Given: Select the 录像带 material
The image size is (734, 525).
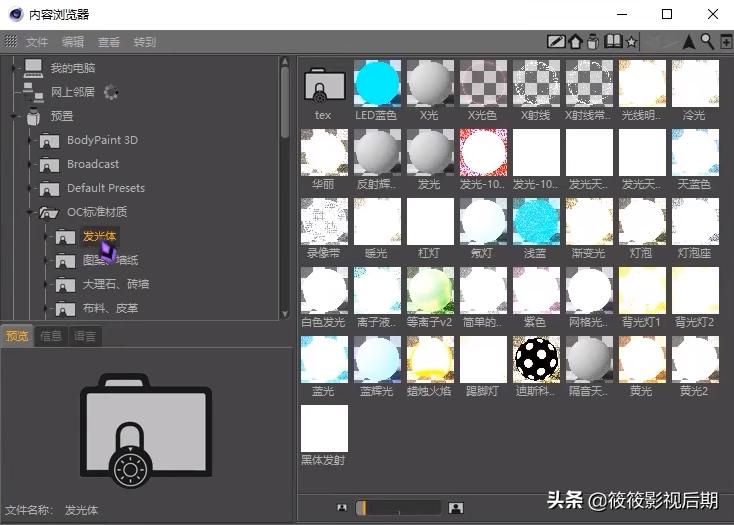Looking at the screenshot, I should [324, 221].
